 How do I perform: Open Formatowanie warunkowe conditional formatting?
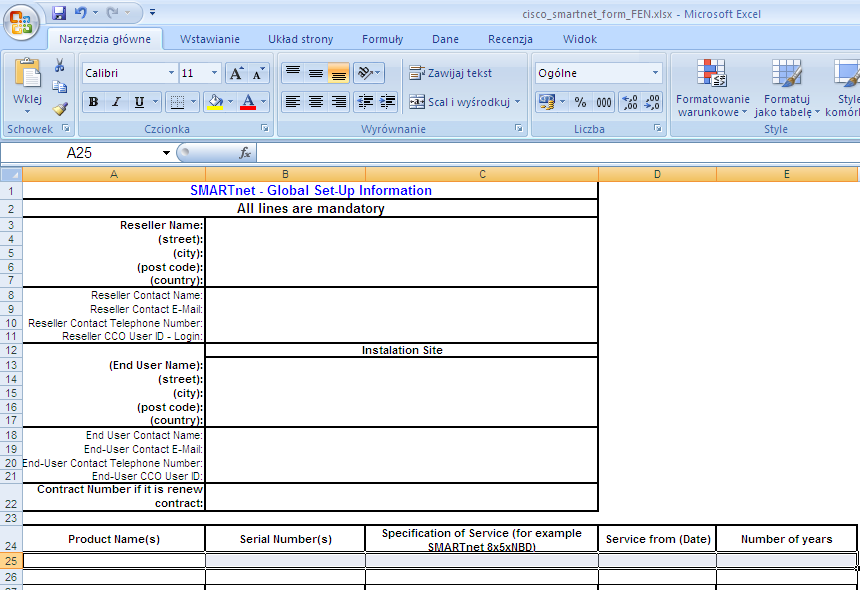712,88
